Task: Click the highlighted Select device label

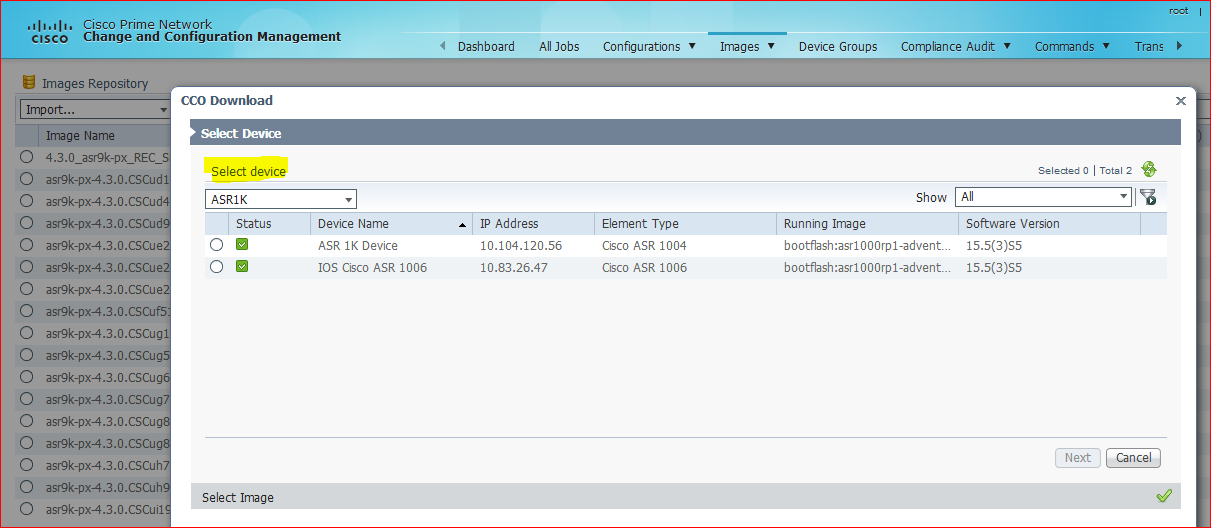Action: point(248,171)
